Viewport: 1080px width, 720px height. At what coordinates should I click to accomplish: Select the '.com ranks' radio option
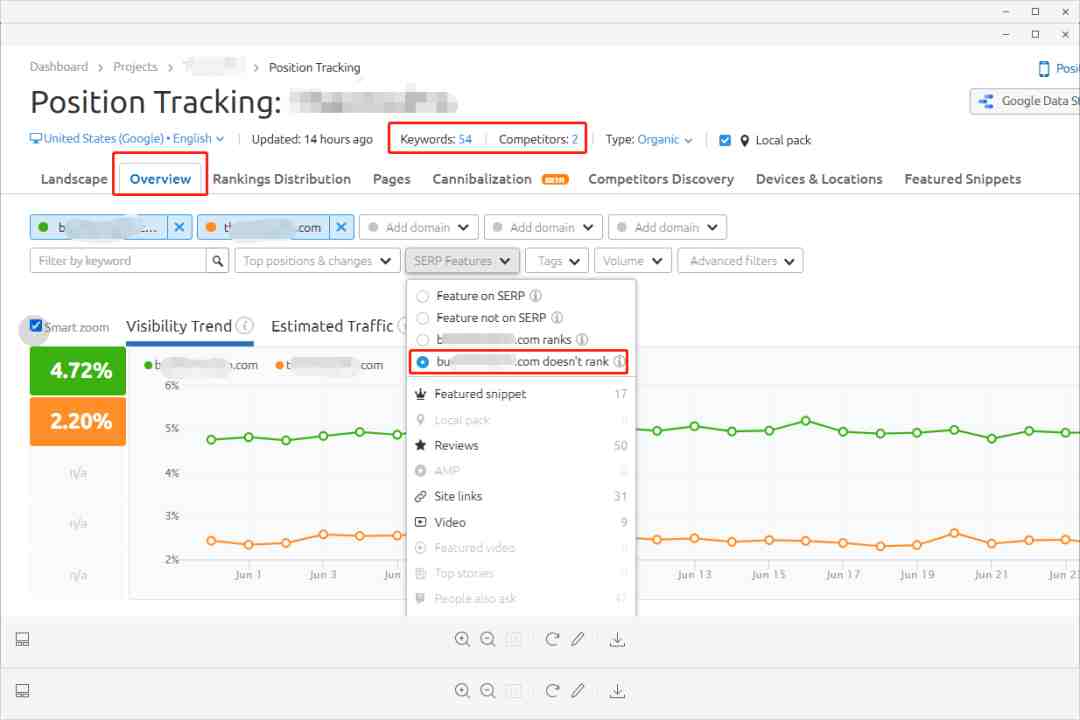(x=423, y=340)
